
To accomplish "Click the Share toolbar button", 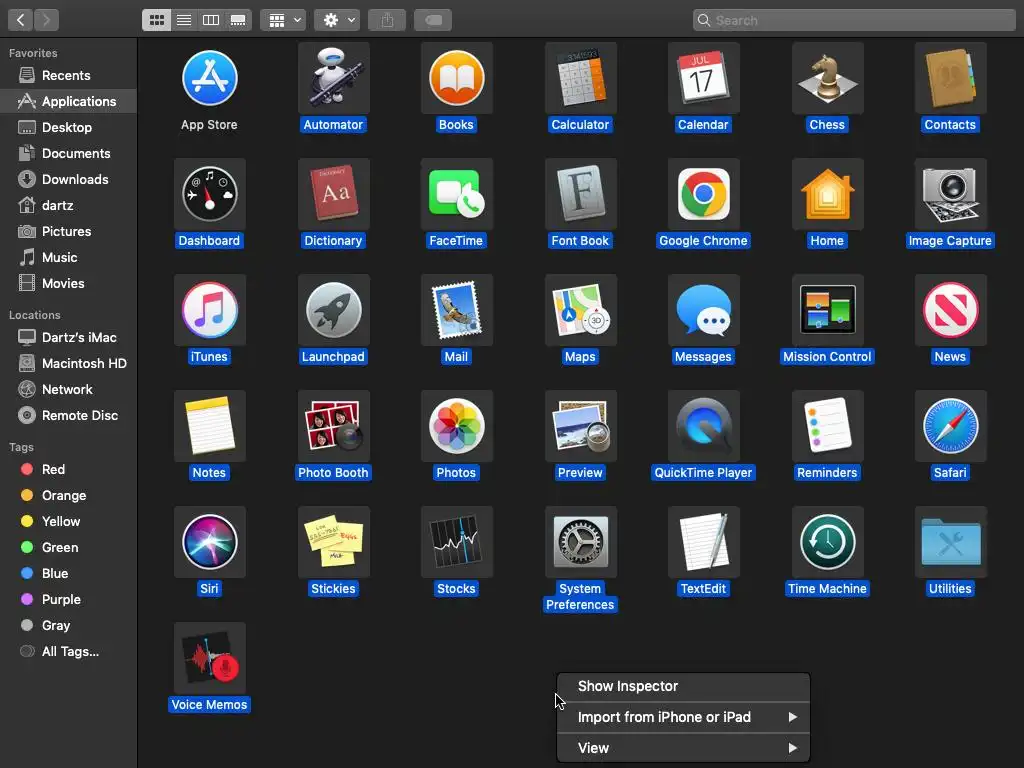I will click(x=387, y=20).
